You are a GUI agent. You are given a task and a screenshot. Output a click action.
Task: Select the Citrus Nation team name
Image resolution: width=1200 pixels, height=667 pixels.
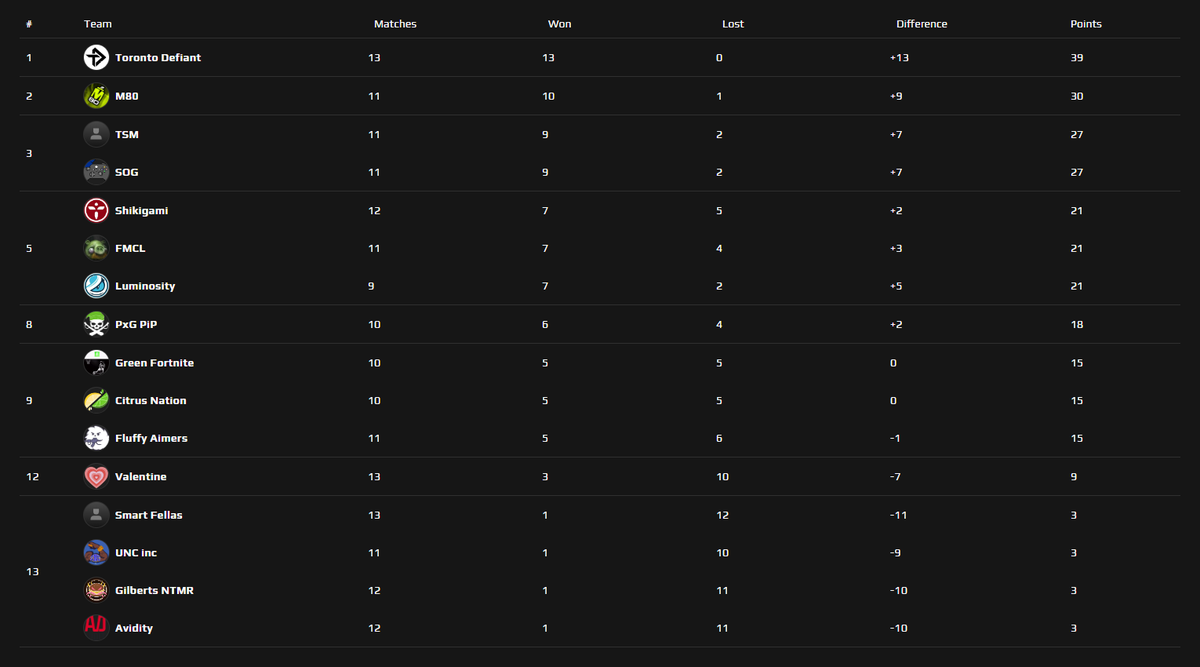pos(151,400)
